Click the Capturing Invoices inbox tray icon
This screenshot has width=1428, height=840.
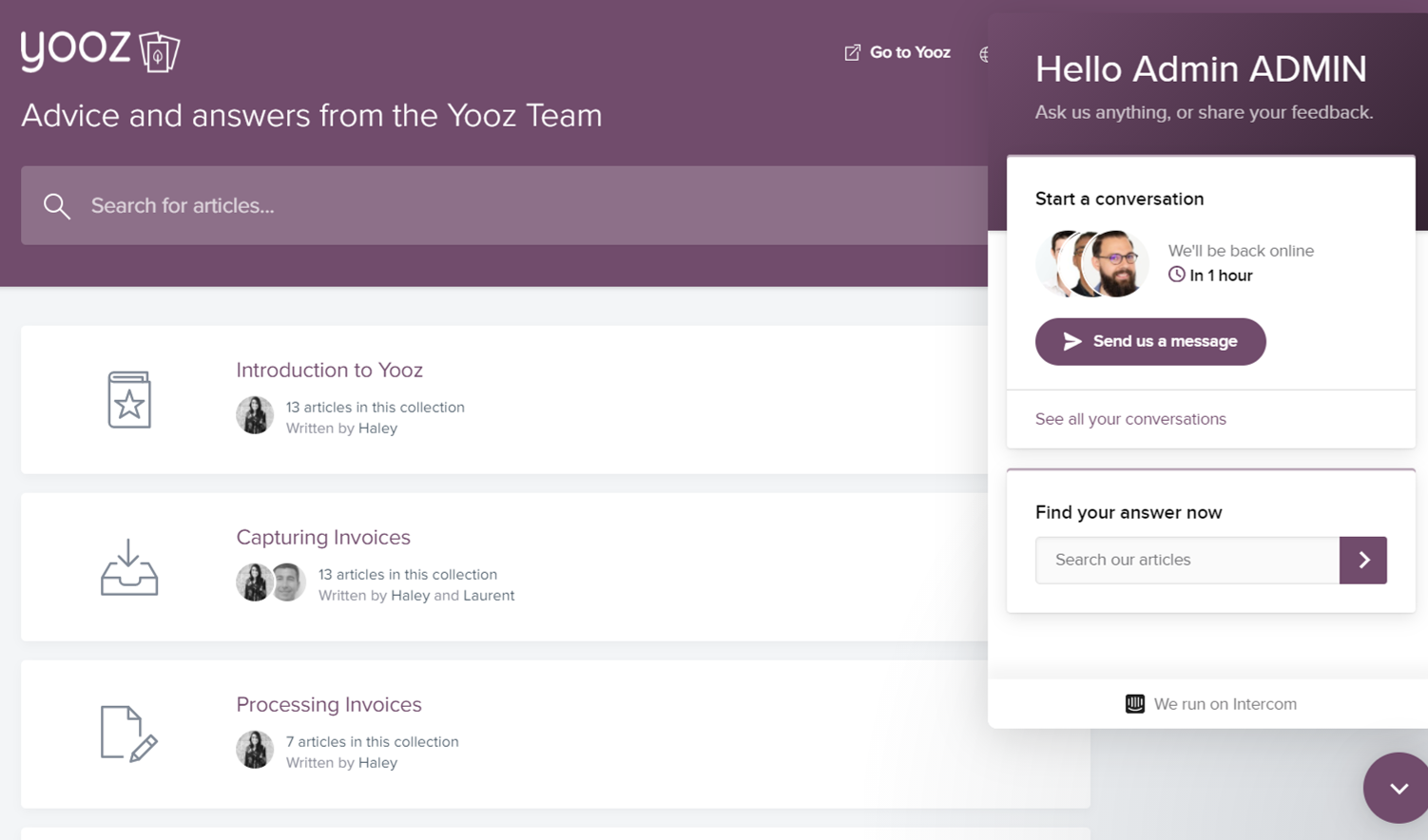coord(129,567)
